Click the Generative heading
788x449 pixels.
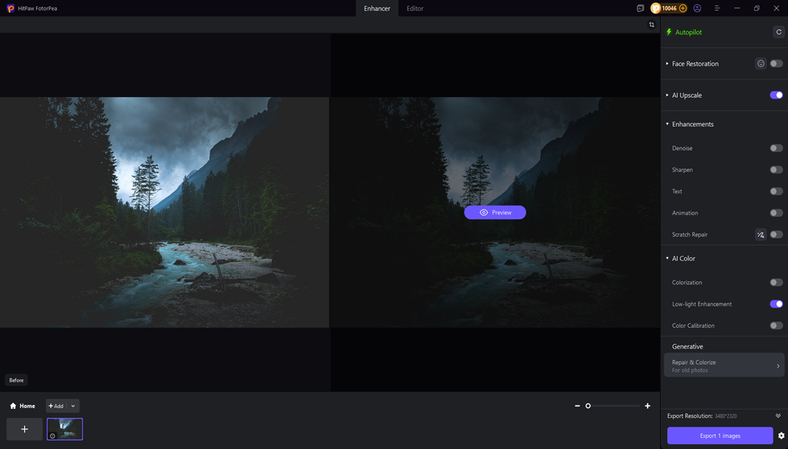pos(687,346)
